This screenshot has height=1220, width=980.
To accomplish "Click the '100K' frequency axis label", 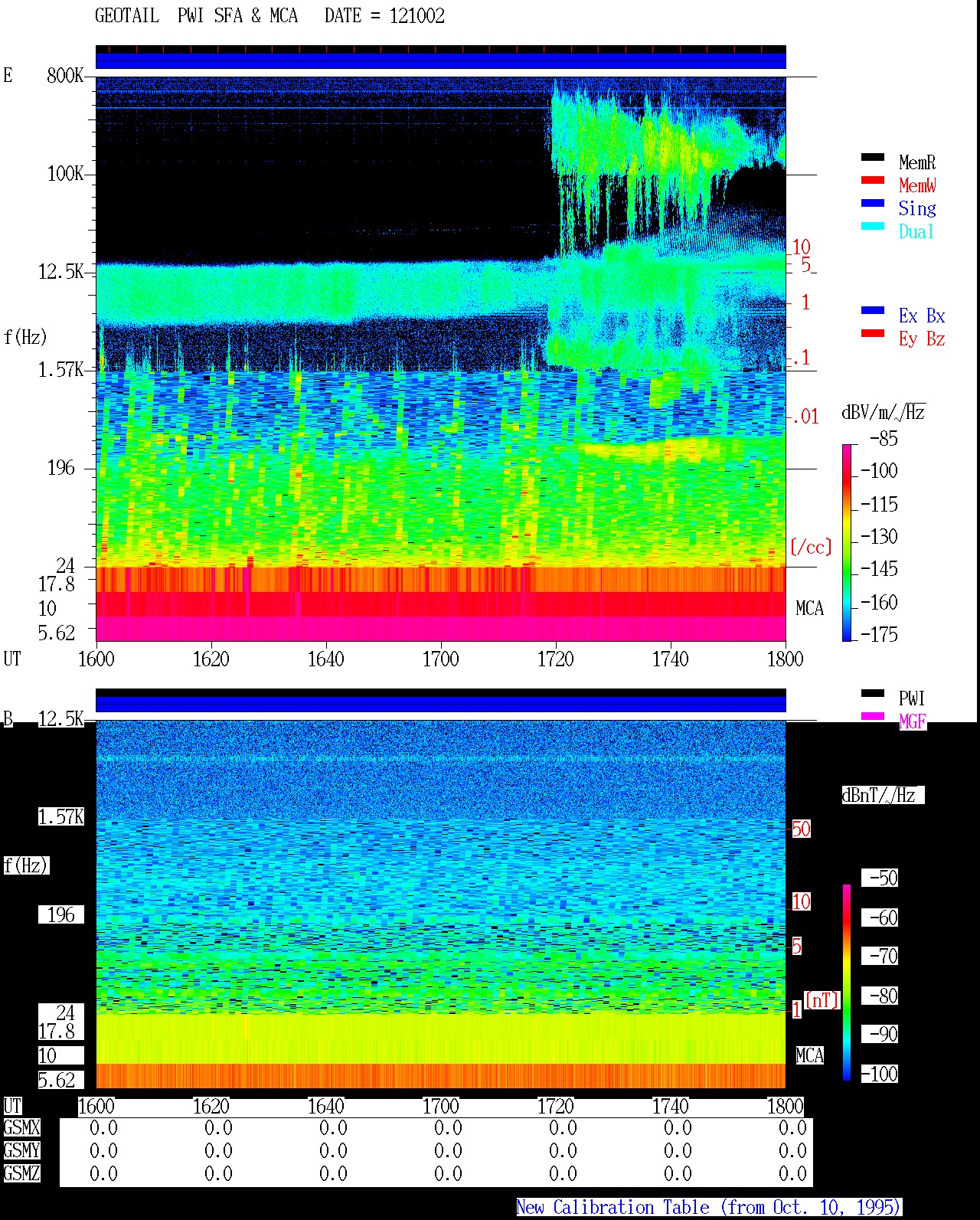I will point(65,173).
